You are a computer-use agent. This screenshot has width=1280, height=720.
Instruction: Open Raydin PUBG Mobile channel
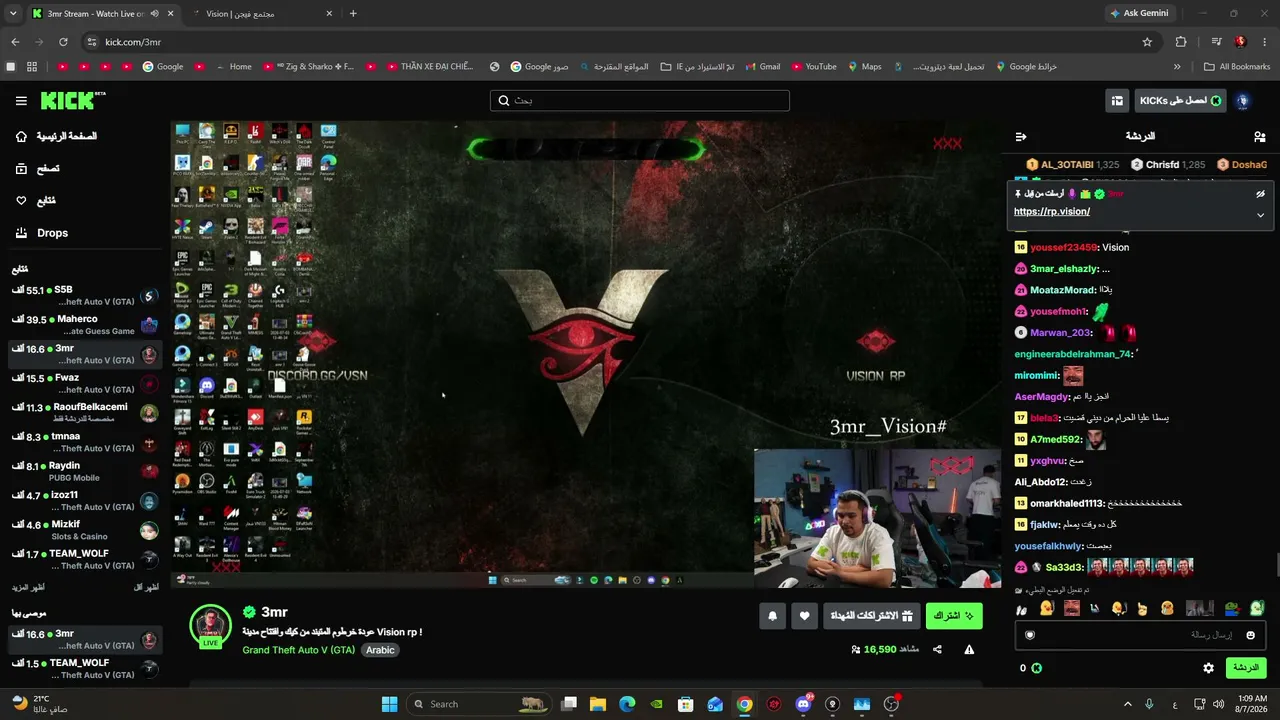[x=85, y=472]
